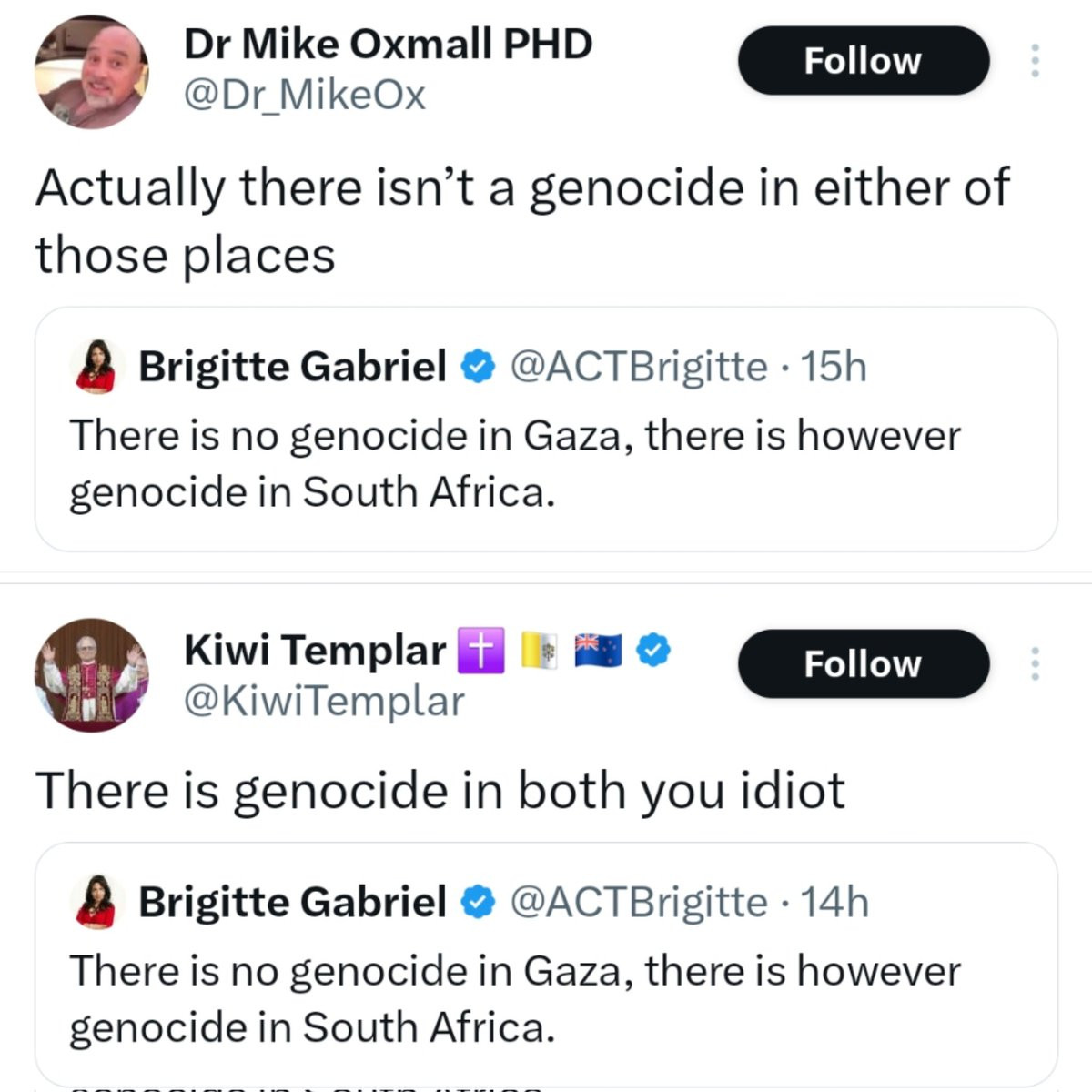
Task: Click Kiwi Templar's blue verified badge
Action: coord(652,650)
